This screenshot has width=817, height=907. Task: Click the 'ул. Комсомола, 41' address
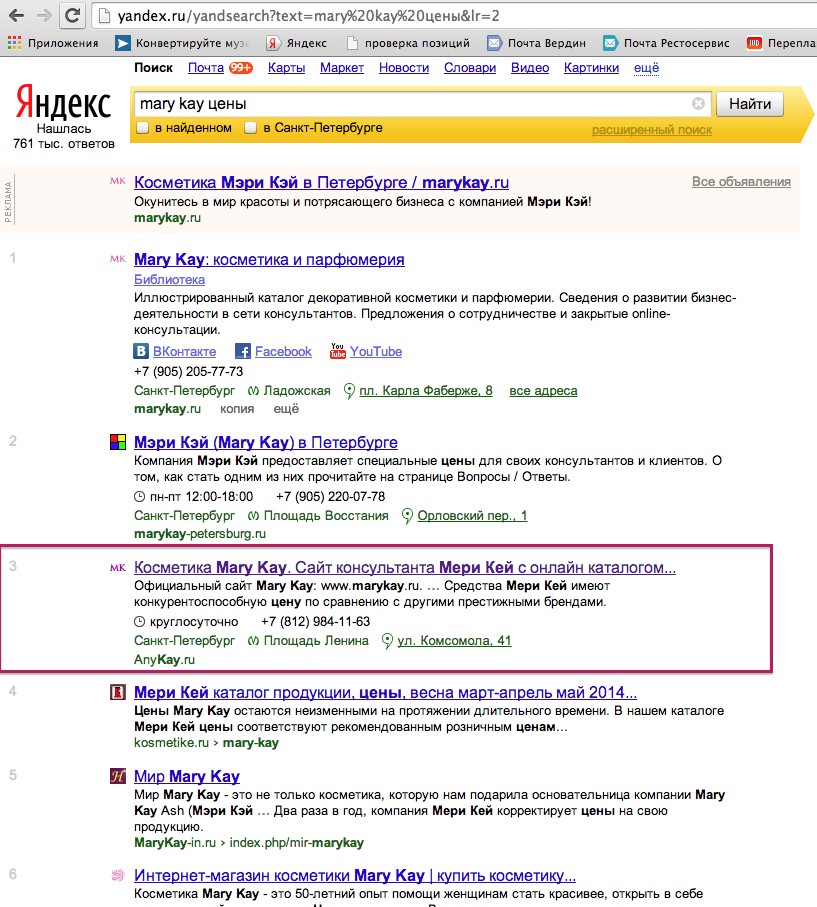[454, 641]
